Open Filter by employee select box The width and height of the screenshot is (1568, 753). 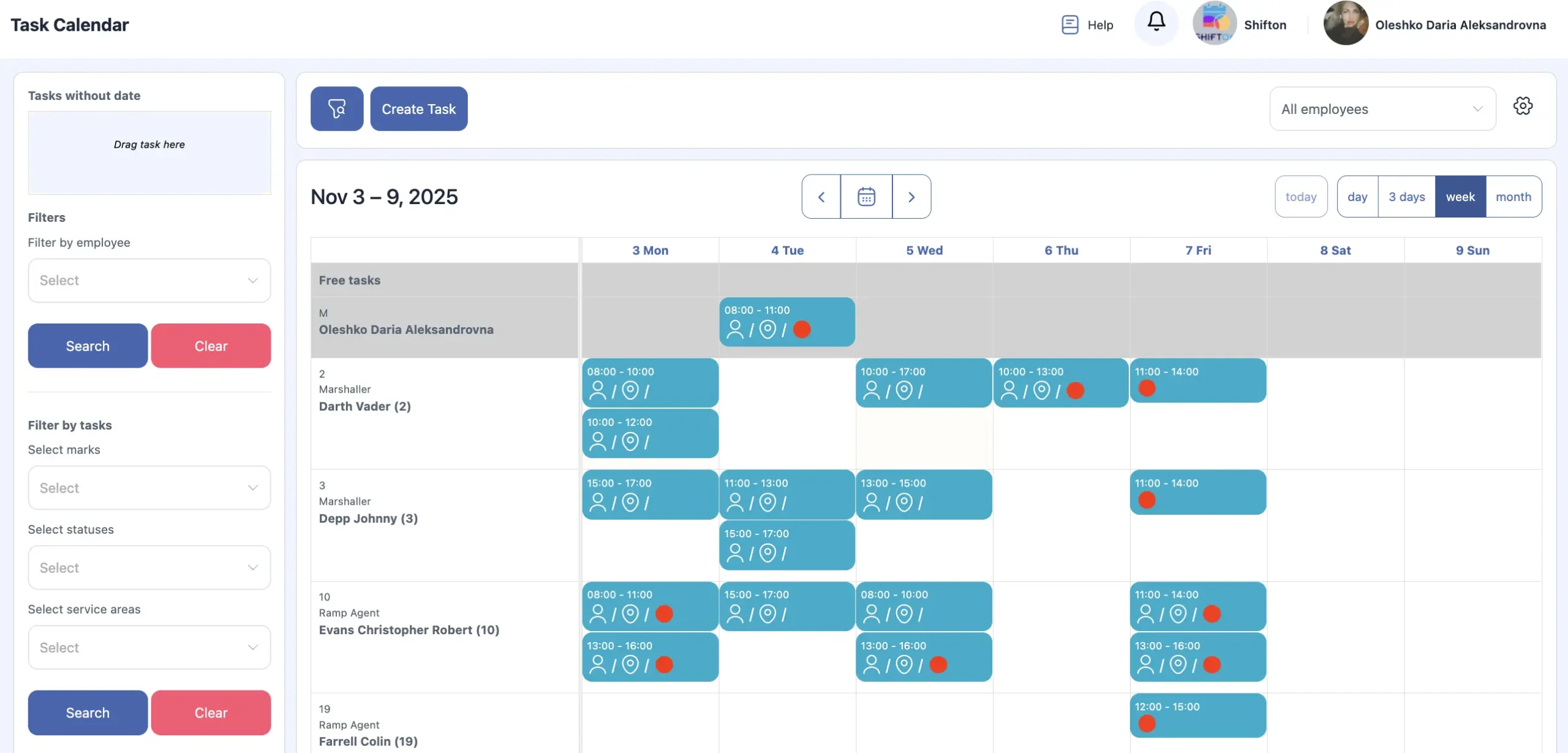click(149, 281)
